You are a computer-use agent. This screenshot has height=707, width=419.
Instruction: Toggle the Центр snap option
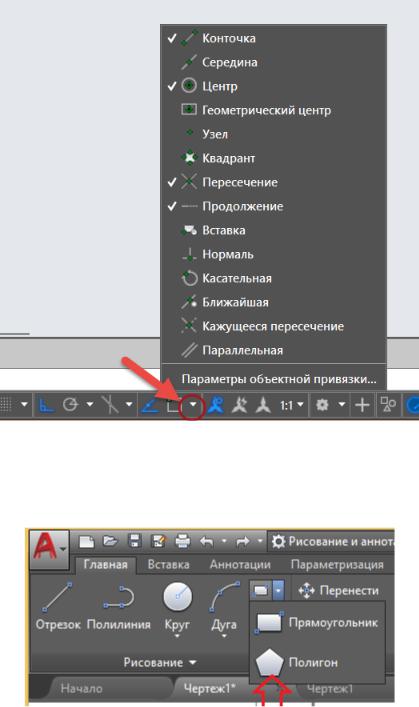tap(273, 86)
